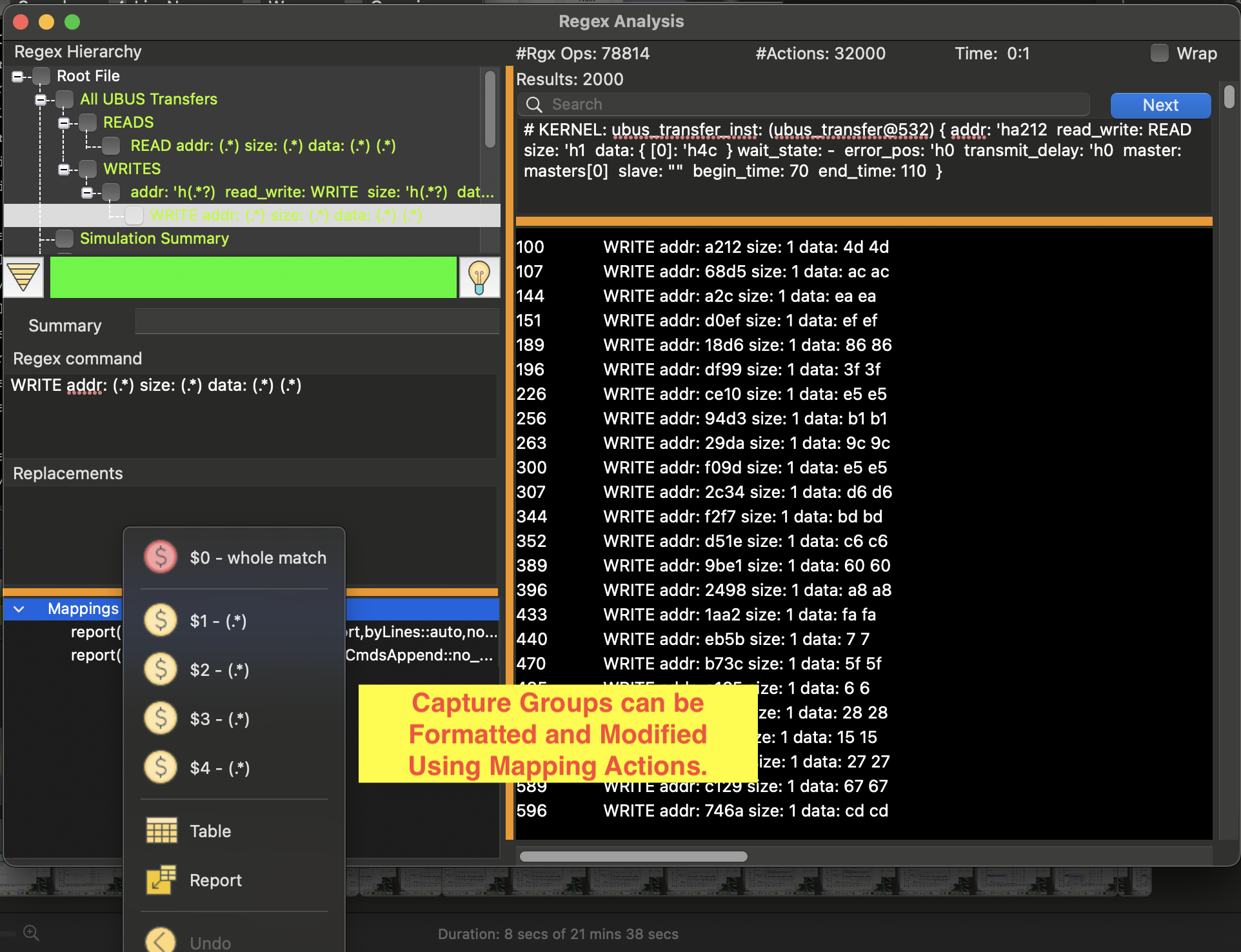Screen dimensions: 1241x952
Task: Click the right panel vertical scrollbar
Action: tap(1229, 97)
